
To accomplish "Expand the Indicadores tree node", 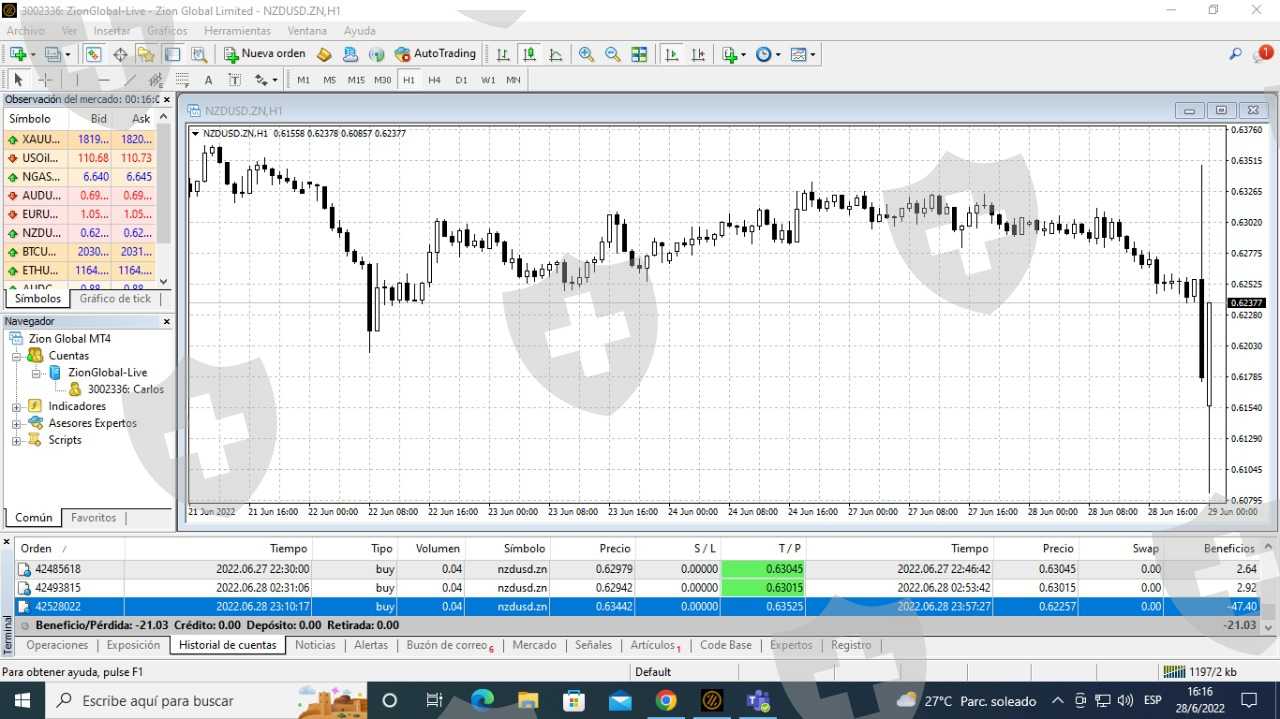I will [16, 407].
